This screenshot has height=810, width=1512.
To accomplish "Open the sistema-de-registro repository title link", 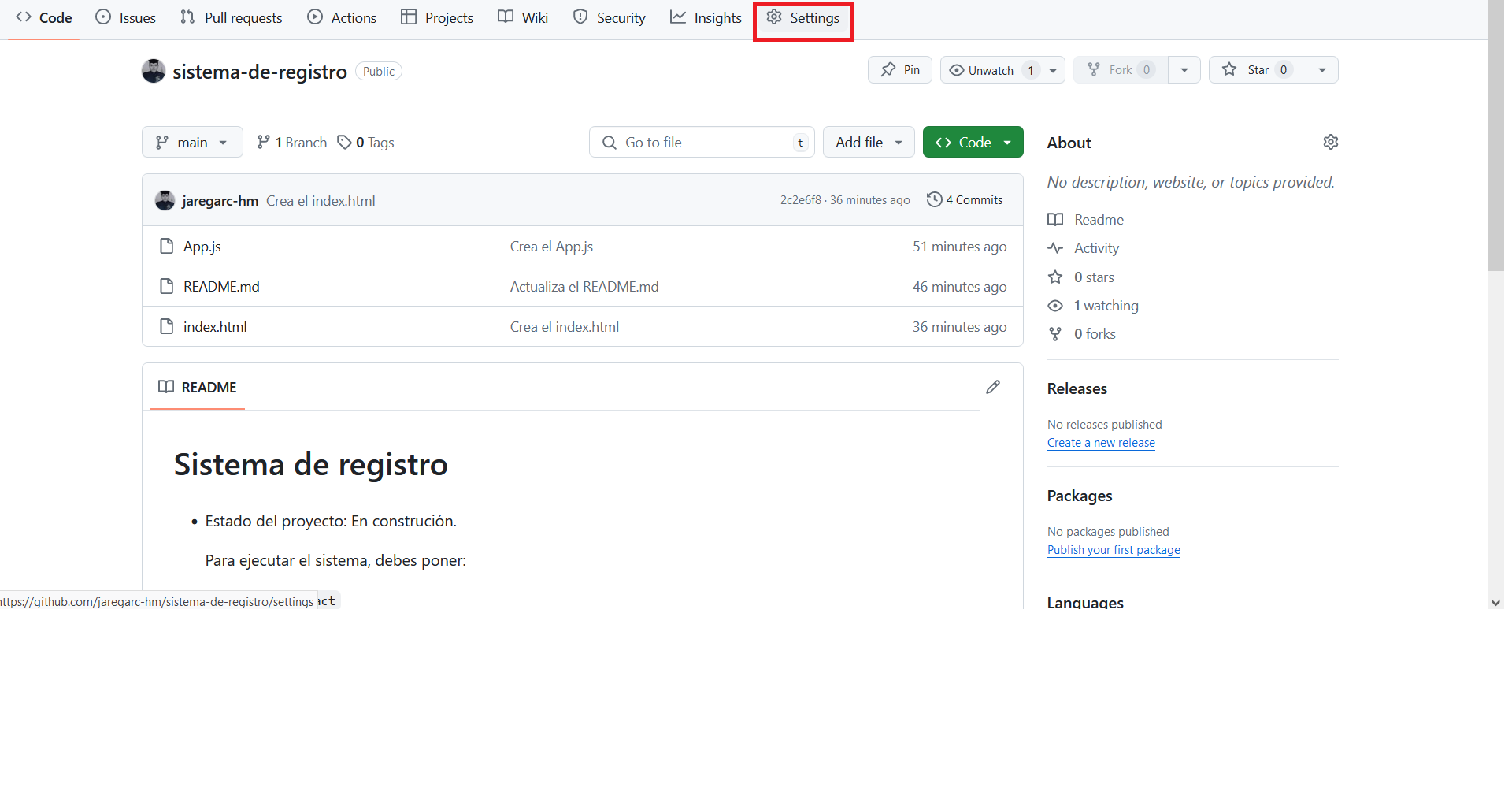I will tap(260, 72).
